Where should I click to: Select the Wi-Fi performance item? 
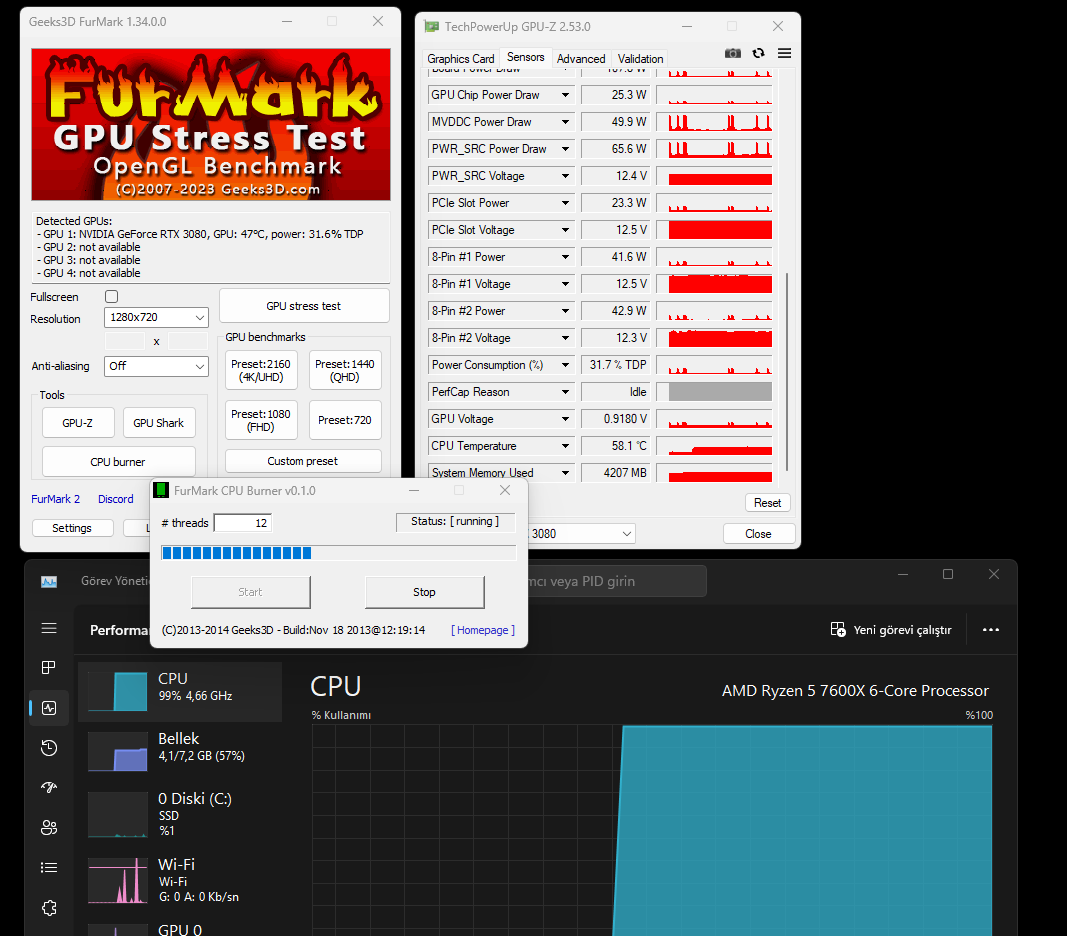tap(180, 880)
